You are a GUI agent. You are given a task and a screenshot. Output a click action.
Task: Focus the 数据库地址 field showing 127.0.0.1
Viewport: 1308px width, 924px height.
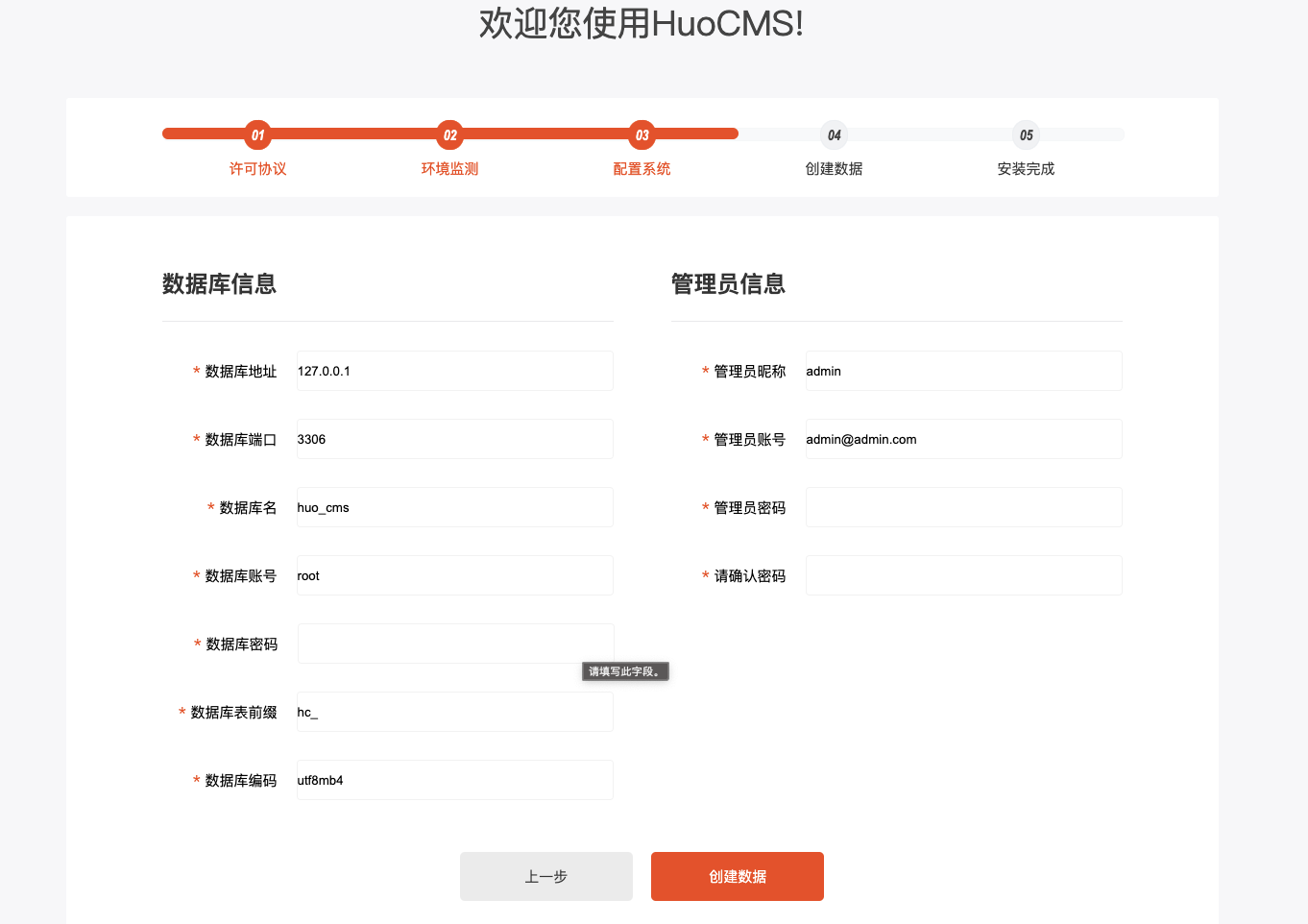(455, 371)
